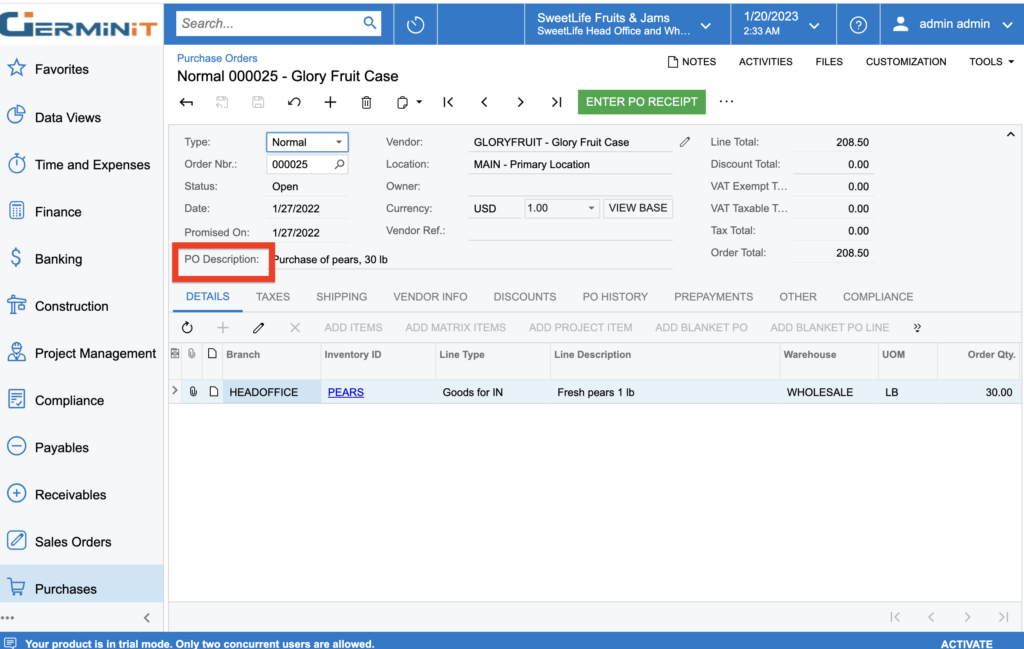
Task: Add a new record with plus icon
Action: (330, 102)
